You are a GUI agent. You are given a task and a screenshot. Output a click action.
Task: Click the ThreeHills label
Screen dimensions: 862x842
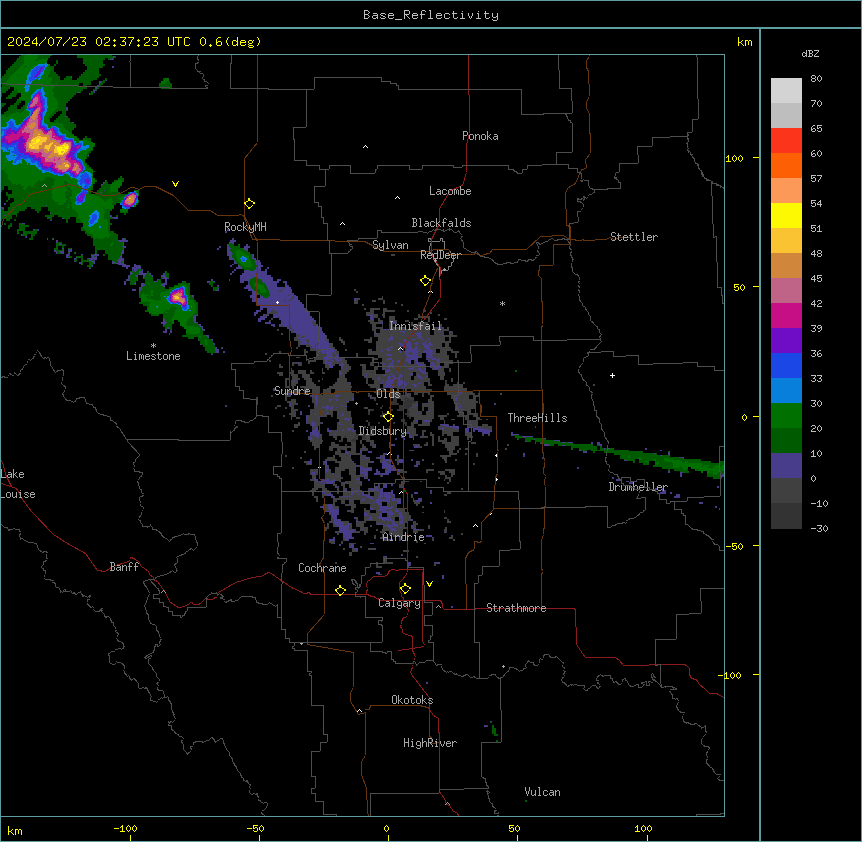click(x=537, y=418)
